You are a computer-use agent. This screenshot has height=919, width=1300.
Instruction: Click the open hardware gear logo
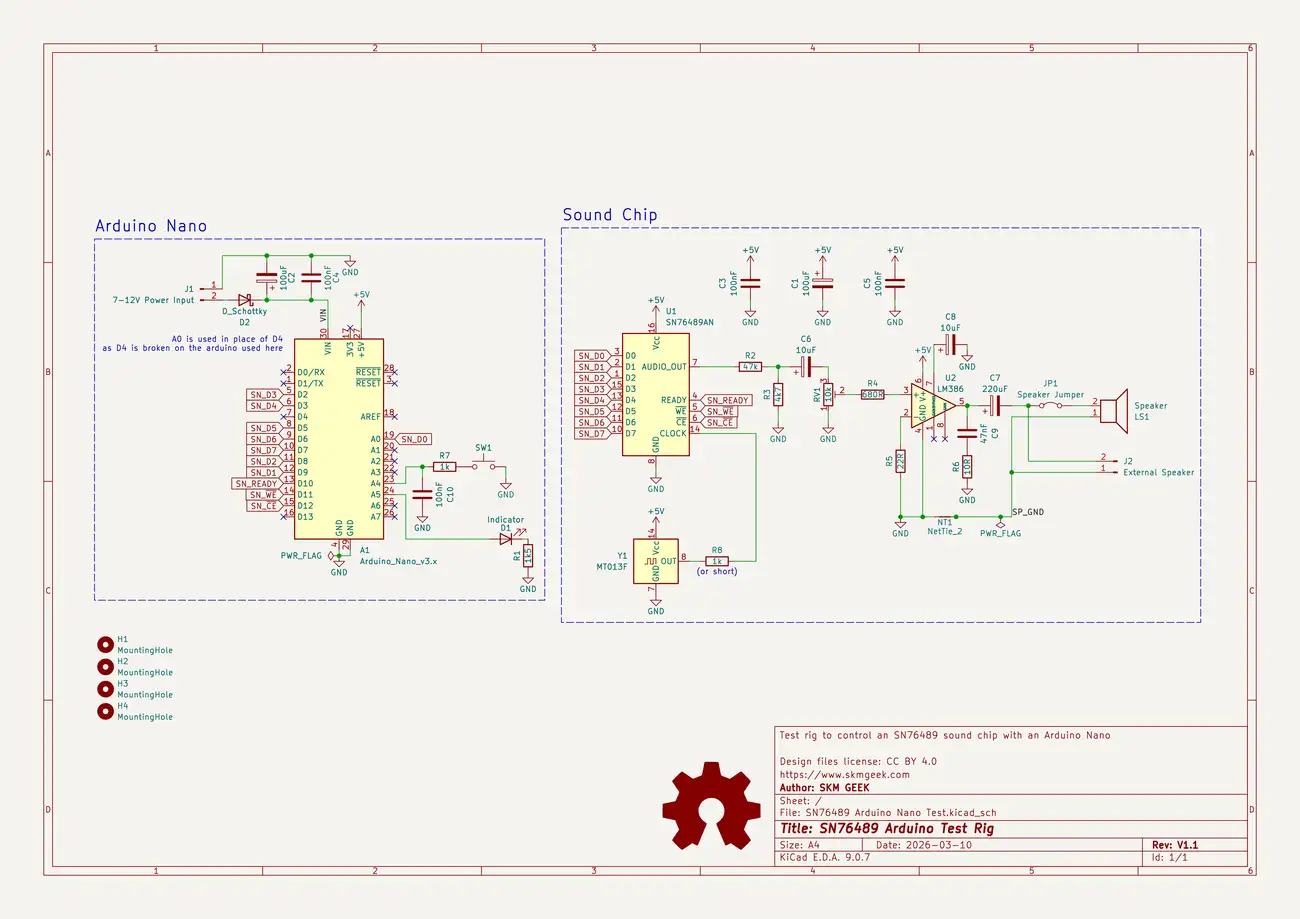(x=710, y=806)
